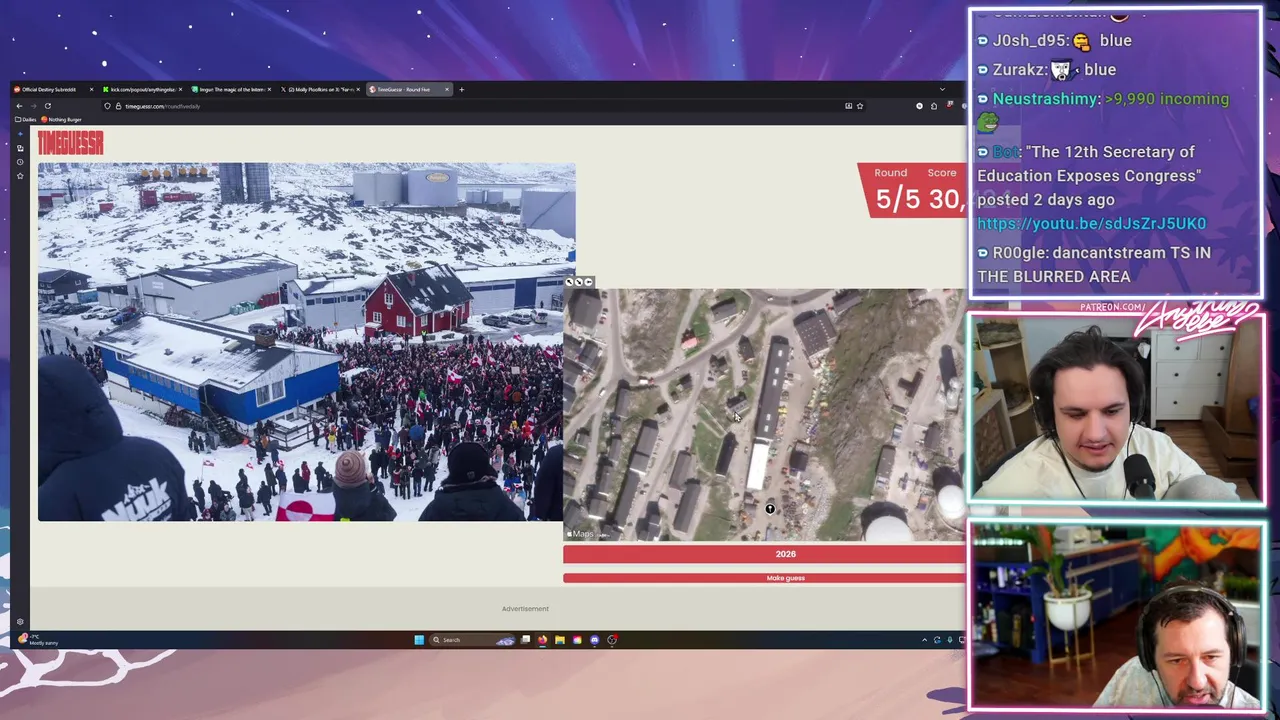This screenshot has width=1280, height=720.
Task: Bookmark this page with the star icon
Action: [x=859, y=106]
